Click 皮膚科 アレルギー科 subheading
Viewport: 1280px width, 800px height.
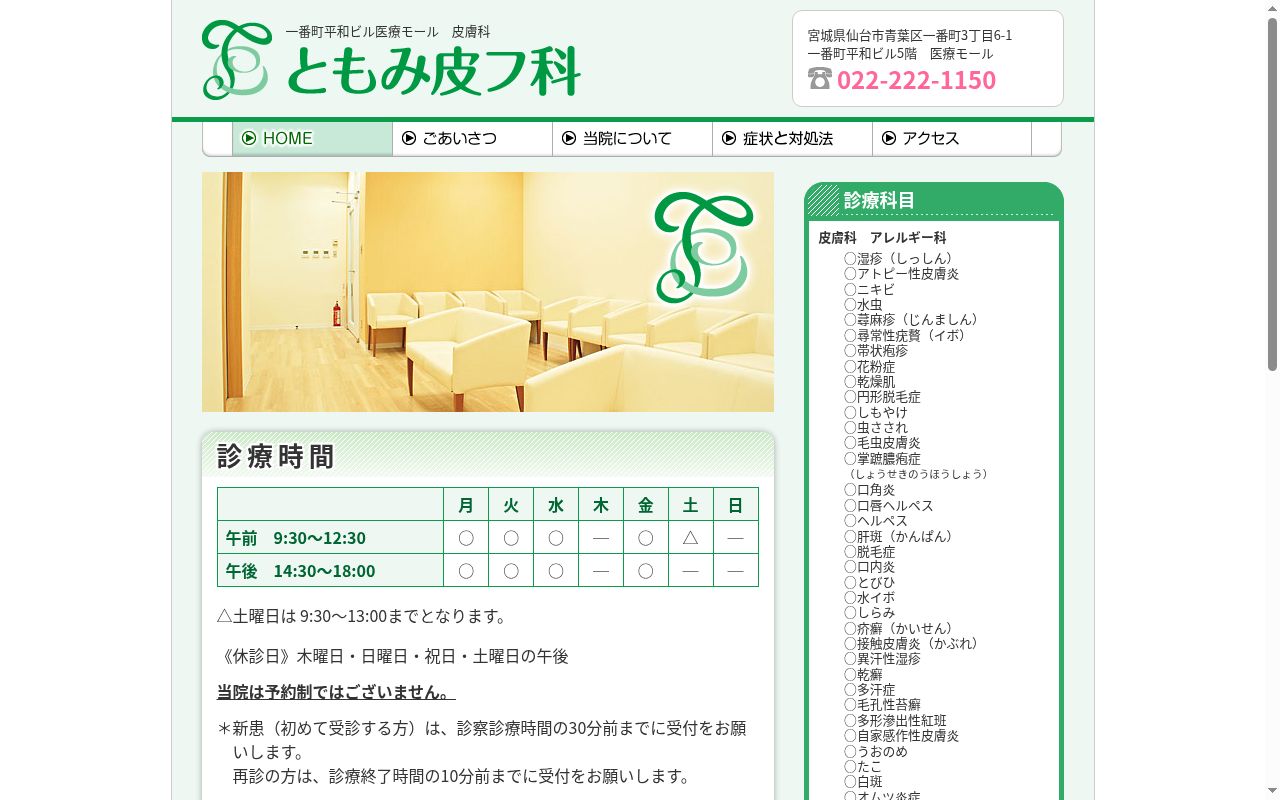(x=882, y=238)
